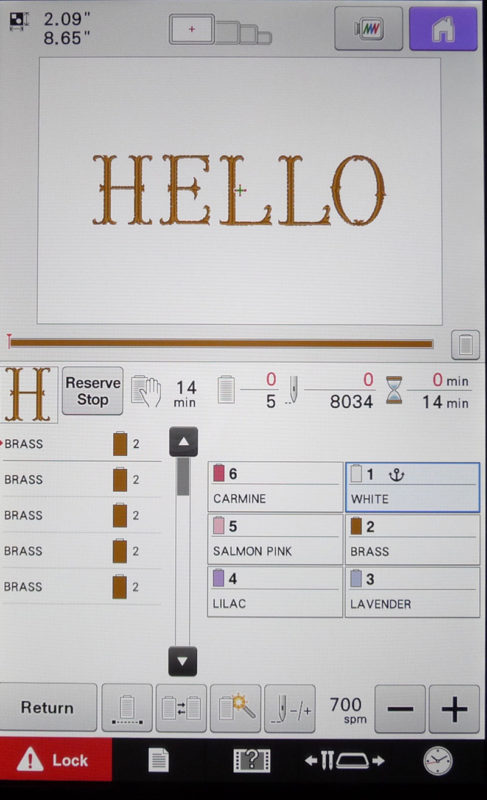Tap the needle bar move icon
Screen dimensions: 487x800
pos(345,761)
